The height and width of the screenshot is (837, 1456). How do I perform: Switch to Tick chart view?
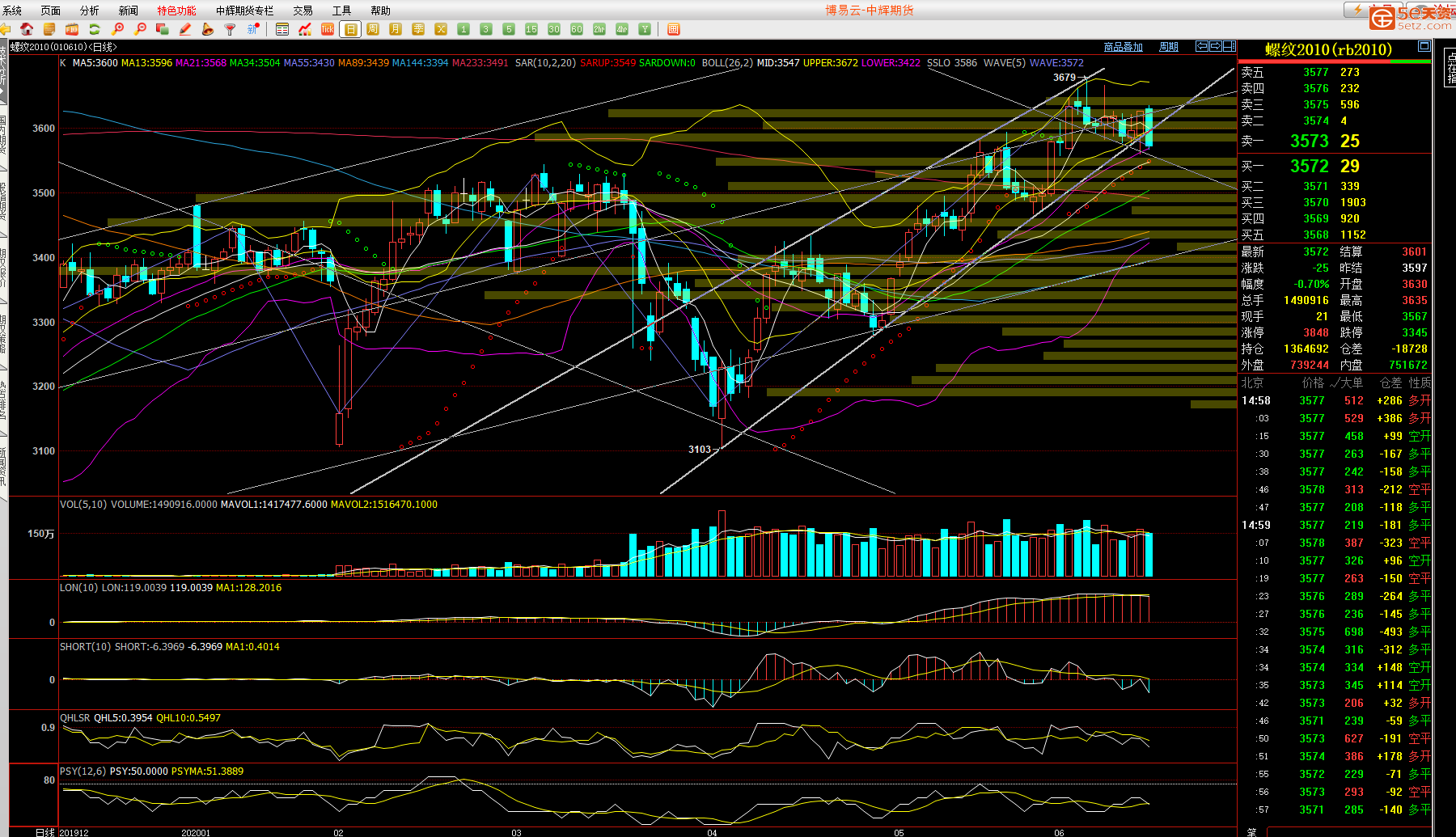[328, 29]
